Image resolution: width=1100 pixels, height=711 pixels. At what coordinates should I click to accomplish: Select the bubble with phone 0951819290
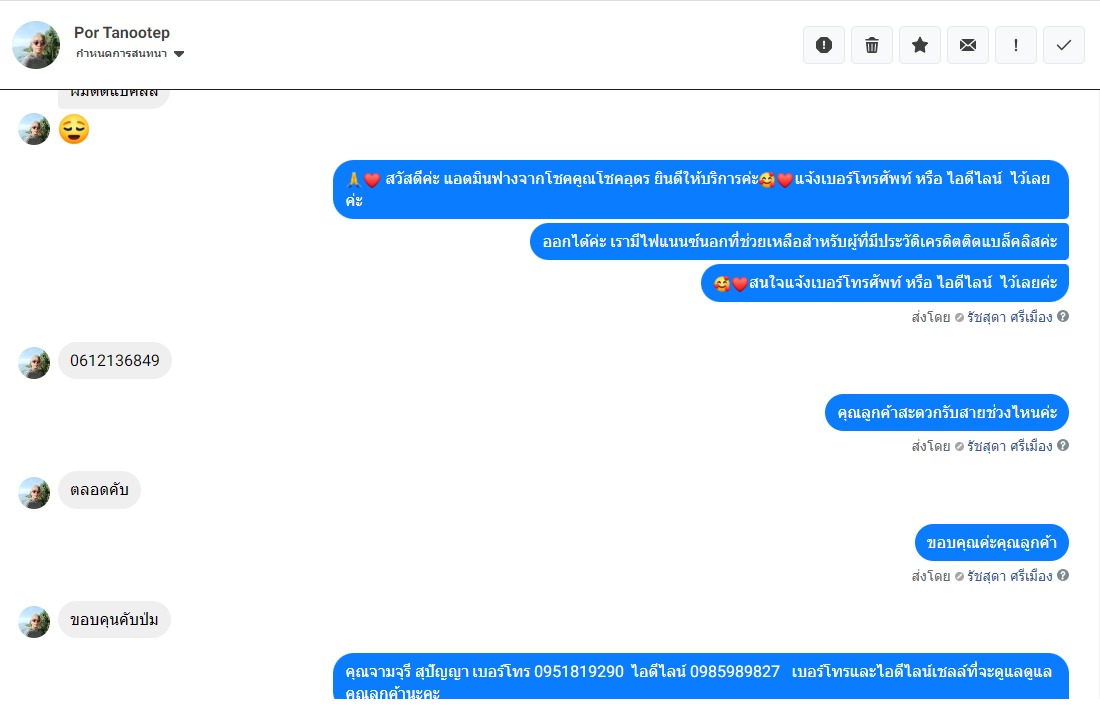[701, 677]
